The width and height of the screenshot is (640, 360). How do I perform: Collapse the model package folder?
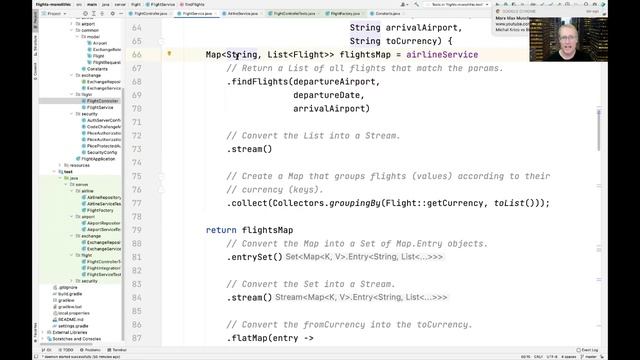click(77, 37)
